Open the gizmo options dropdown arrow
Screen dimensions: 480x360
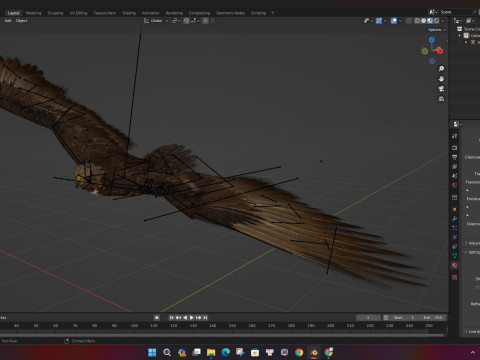coord(385,21)
